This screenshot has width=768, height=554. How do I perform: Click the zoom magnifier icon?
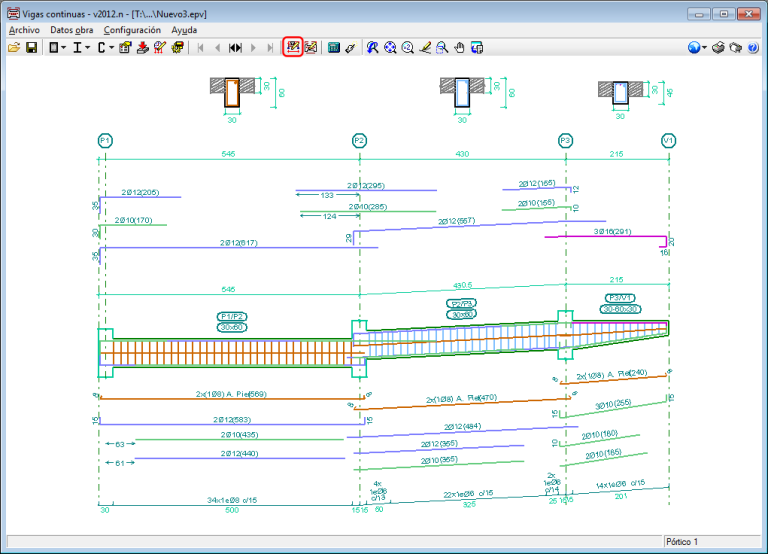coord(407,47)
